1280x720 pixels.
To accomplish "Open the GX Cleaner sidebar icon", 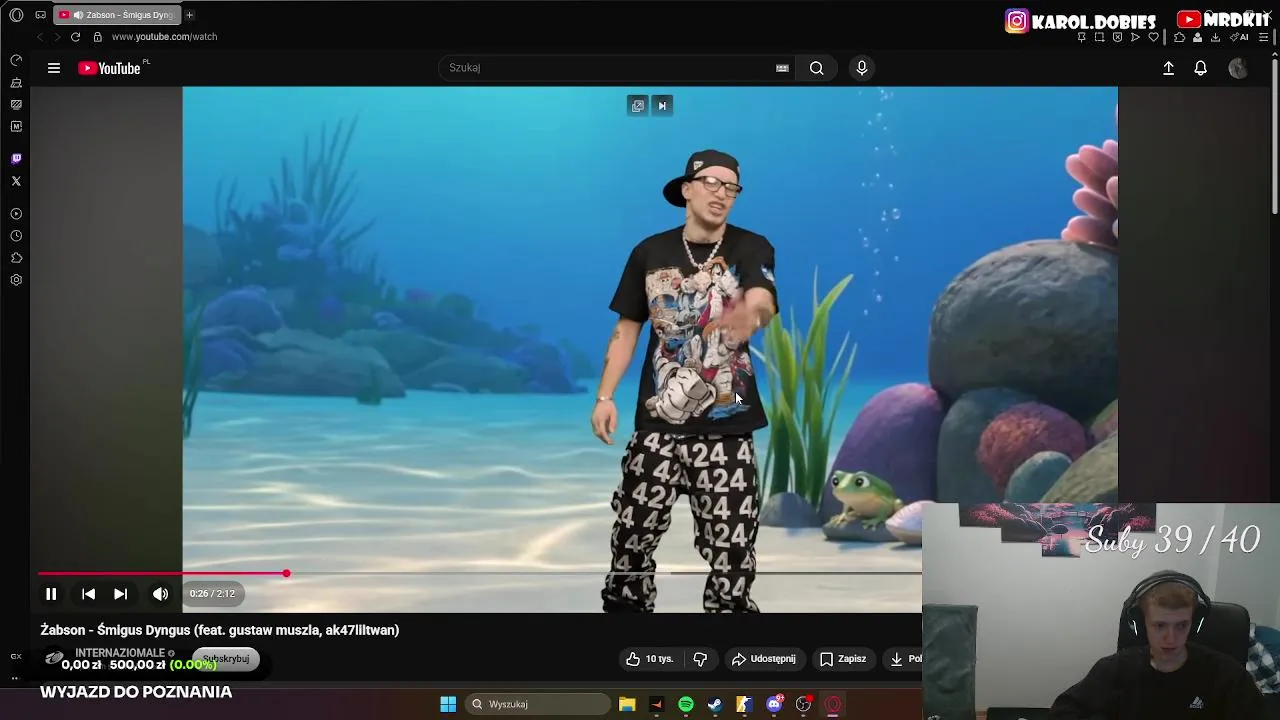I will [x=16, y=83].
